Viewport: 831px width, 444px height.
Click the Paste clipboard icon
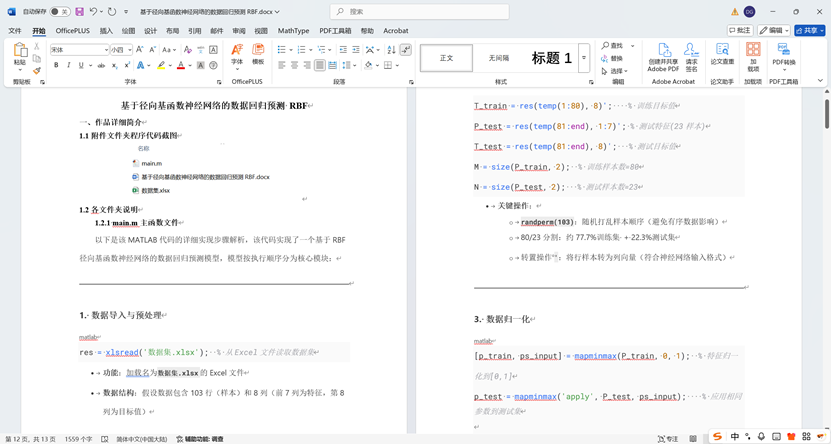(x=20, y=50)
